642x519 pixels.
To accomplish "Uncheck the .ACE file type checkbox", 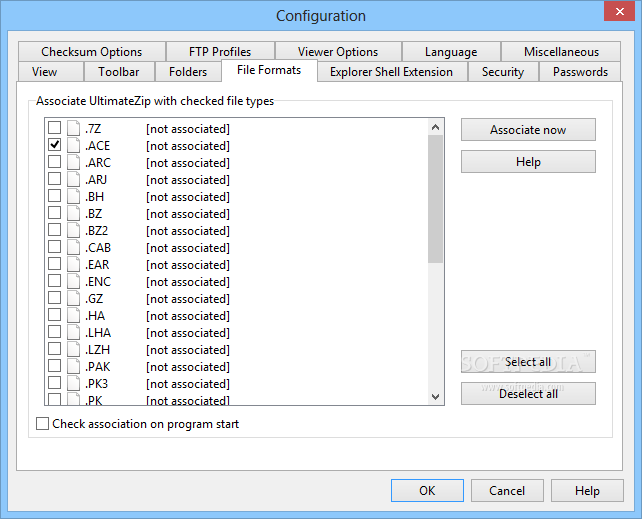I will (x=54, y=144).
